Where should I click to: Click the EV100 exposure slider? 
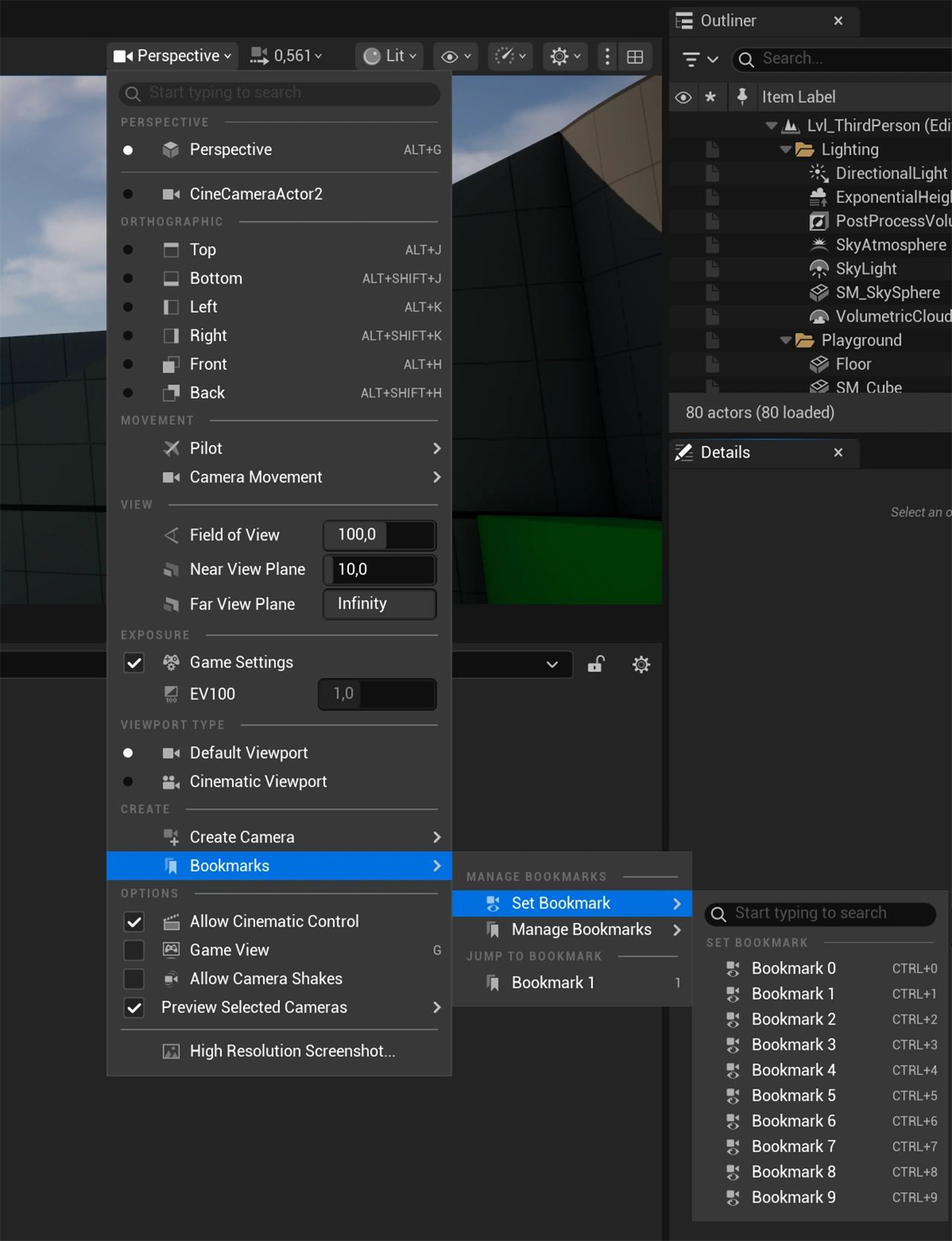click(x=377, y=694)
